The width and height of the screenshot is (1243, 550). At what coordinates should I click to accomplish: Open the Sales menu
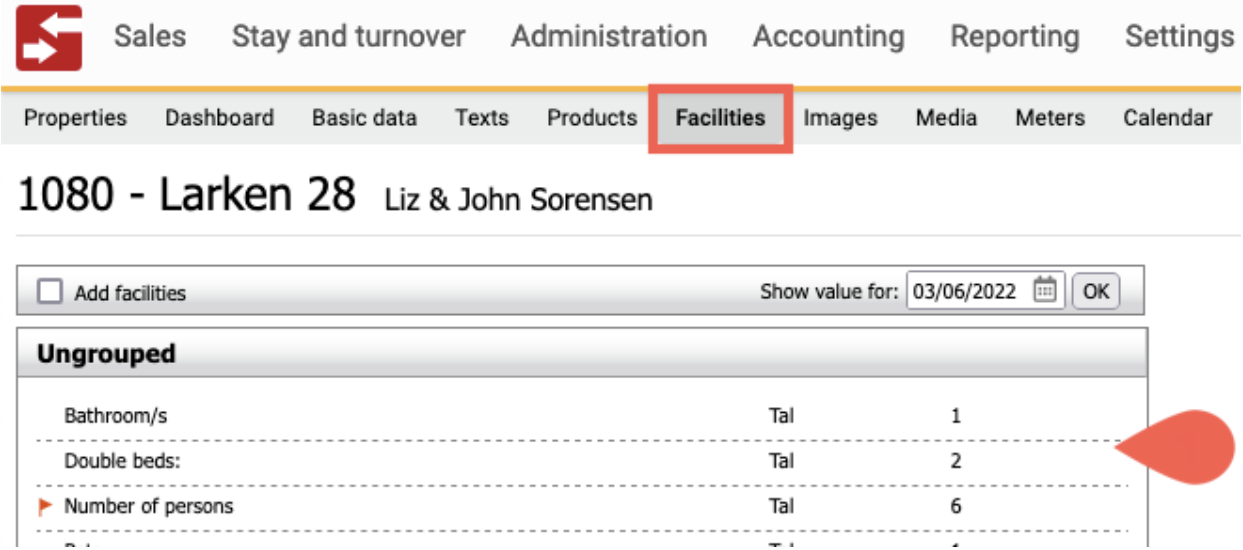click(x=150, y=37)
